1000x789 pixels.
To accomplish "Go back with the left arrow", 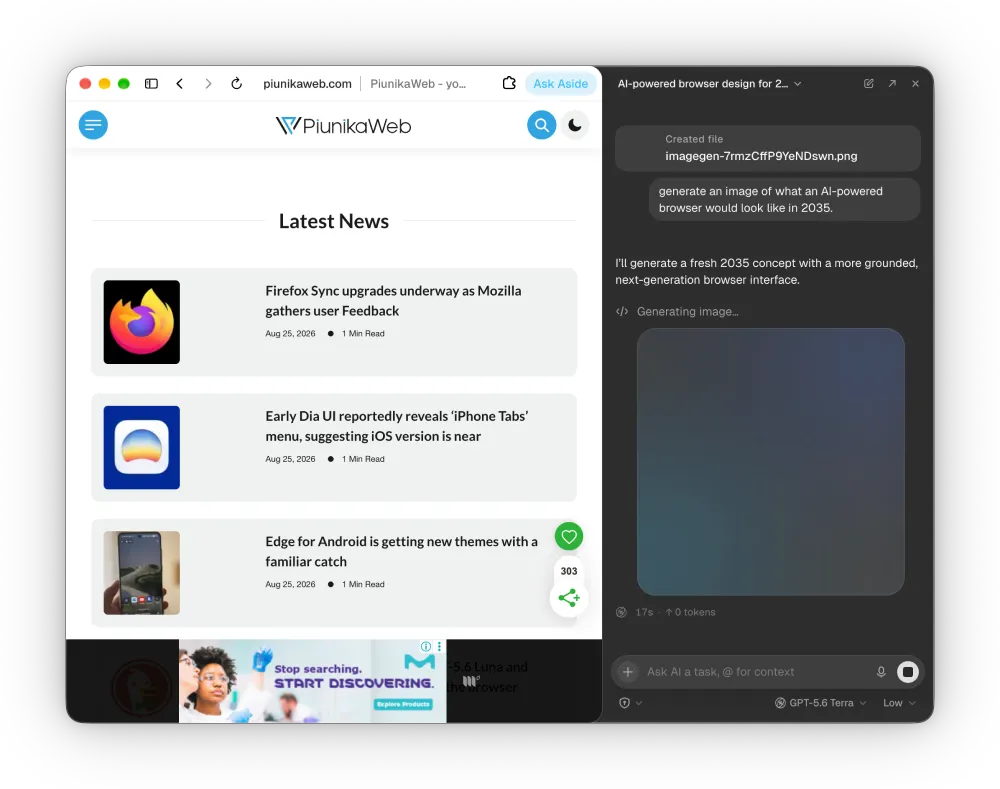I will point(180,84).
